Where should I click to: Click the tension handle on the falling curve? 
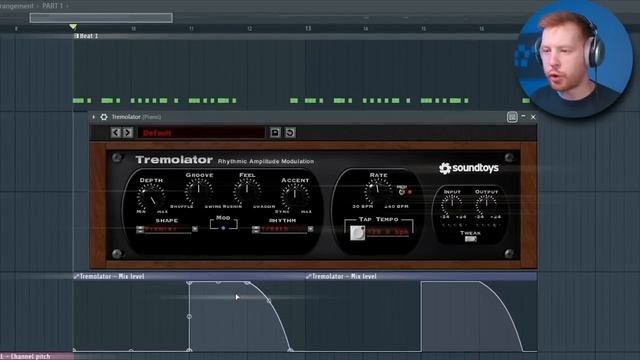pos(269,300)
